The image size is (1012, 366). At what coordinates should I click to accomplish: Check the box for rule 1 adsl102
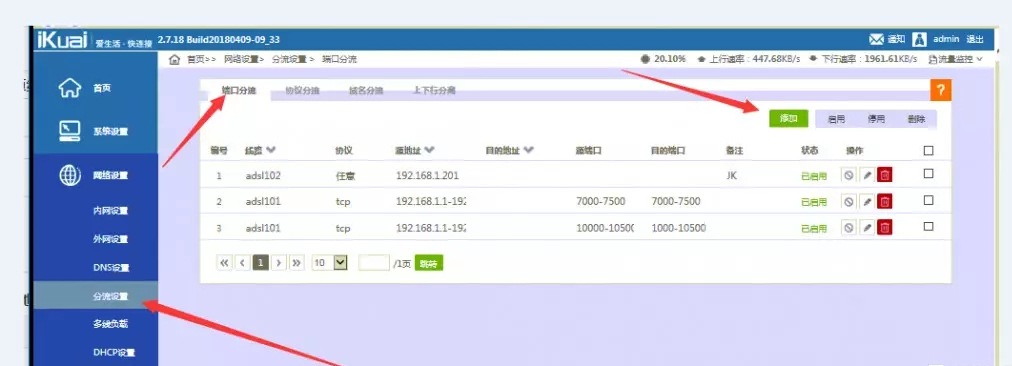click(x=928, y=174)
